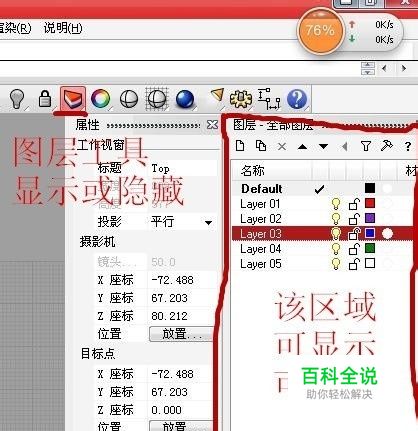Click layer panel question mark help icon
This screenshot has height=431, width=418.
point(408,146)
